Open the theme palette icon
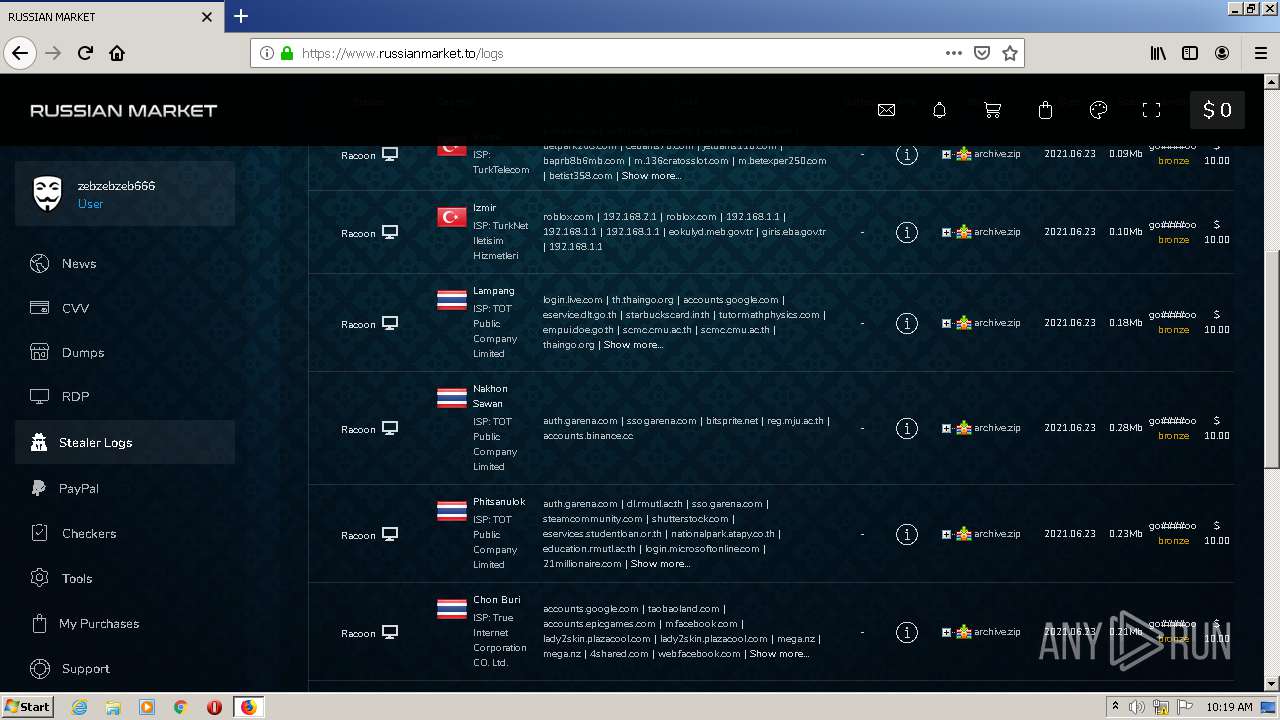Image resolution: width=1280 pixels, height=720 pixels. coord(1098,110)
